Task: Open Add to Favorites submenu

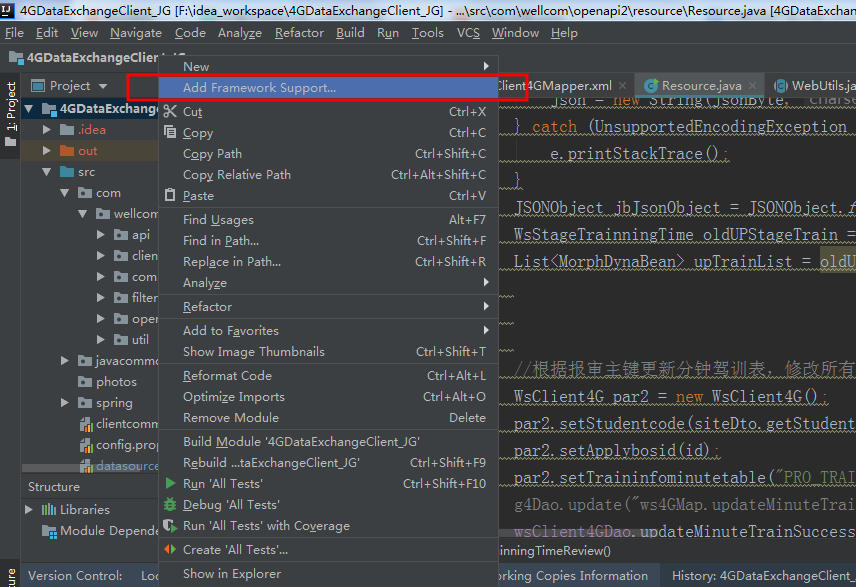Action: point(329,330)
